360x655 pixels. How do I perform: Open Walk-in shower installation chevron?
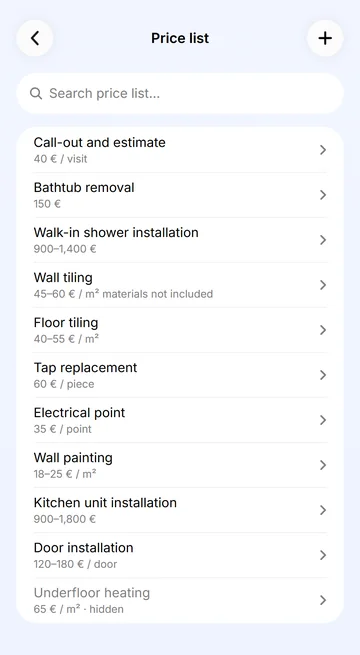(323, 240)
